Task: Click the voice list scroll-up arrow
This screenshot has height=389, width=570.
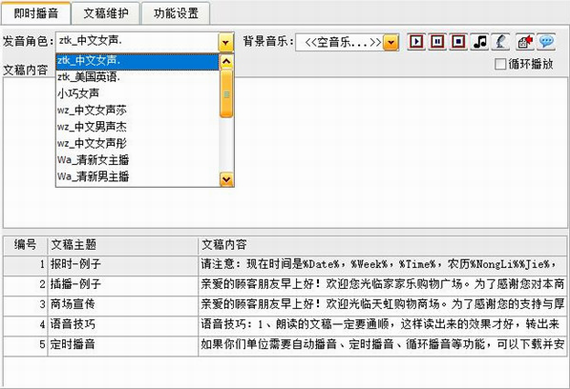Action: [x=226, y=61]
